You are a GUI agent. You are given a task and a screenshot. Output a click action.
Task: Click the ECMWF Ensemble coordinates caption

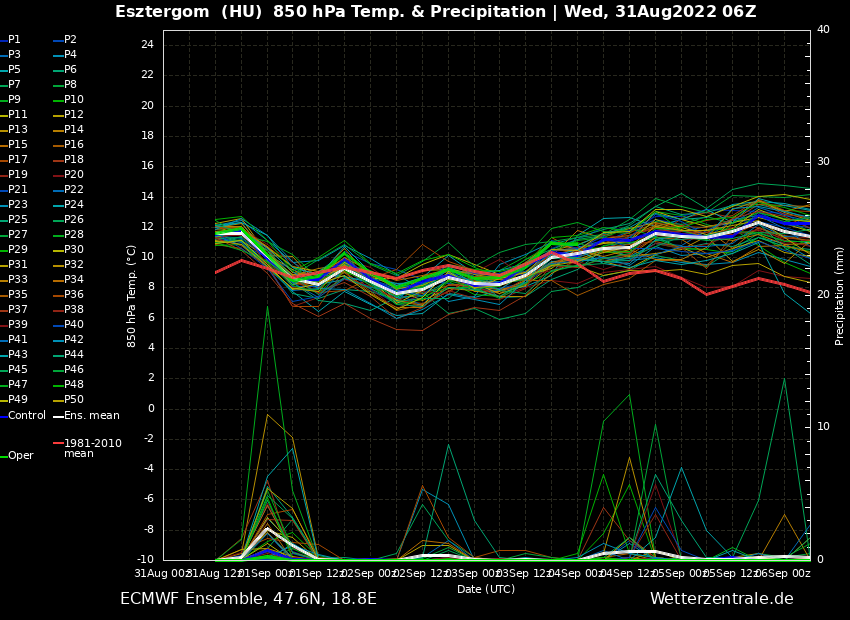248,599
